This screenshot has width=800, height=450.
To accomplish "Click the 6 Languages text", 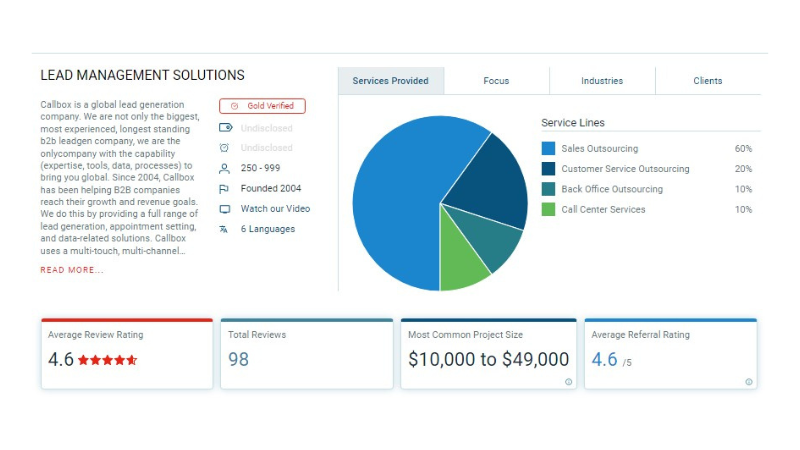I will click(x=268, y=229).
